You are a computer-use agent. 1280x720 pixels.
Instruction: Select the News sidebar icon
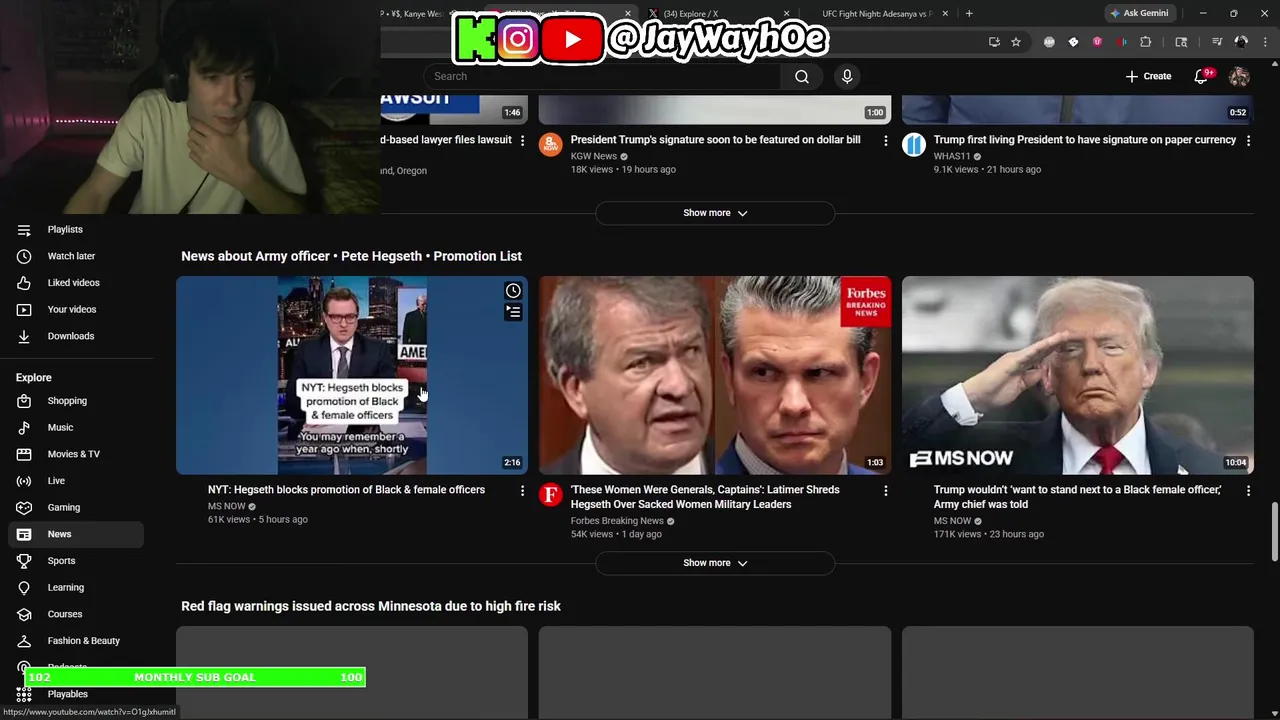24,534
